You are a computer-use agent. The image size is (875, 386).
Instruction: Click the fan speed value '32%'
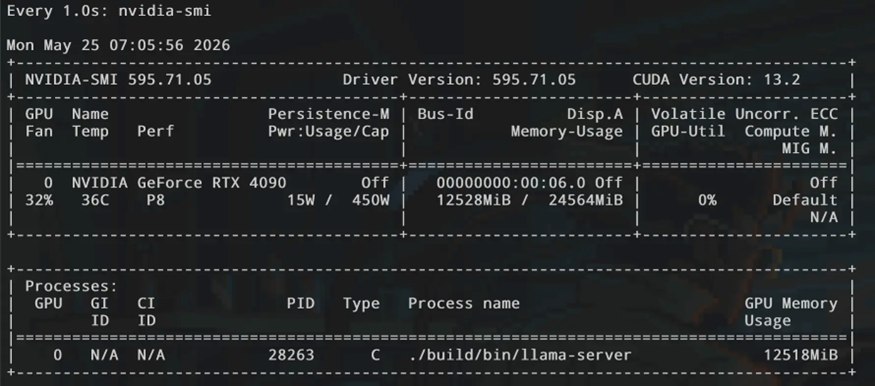39,200
